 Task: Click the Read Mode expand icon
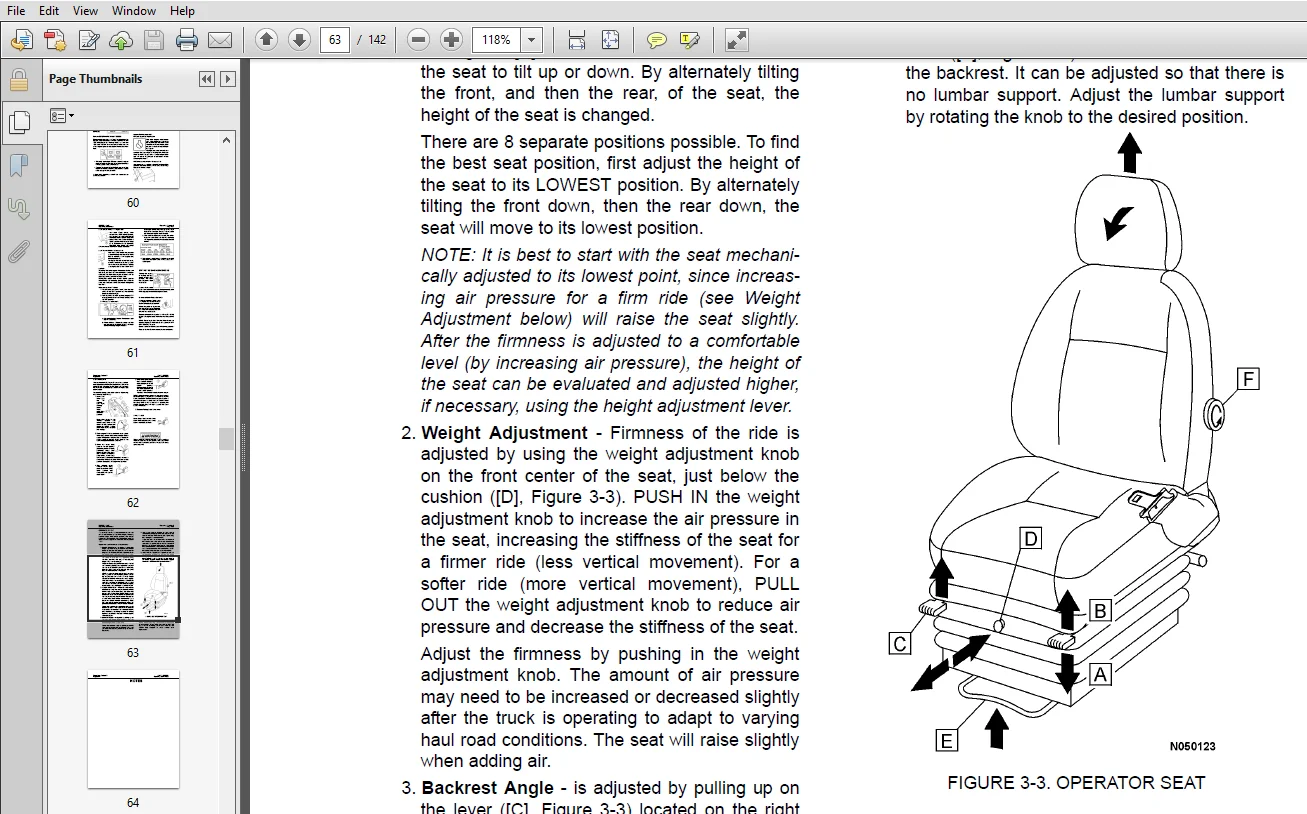tap(736, 40)
